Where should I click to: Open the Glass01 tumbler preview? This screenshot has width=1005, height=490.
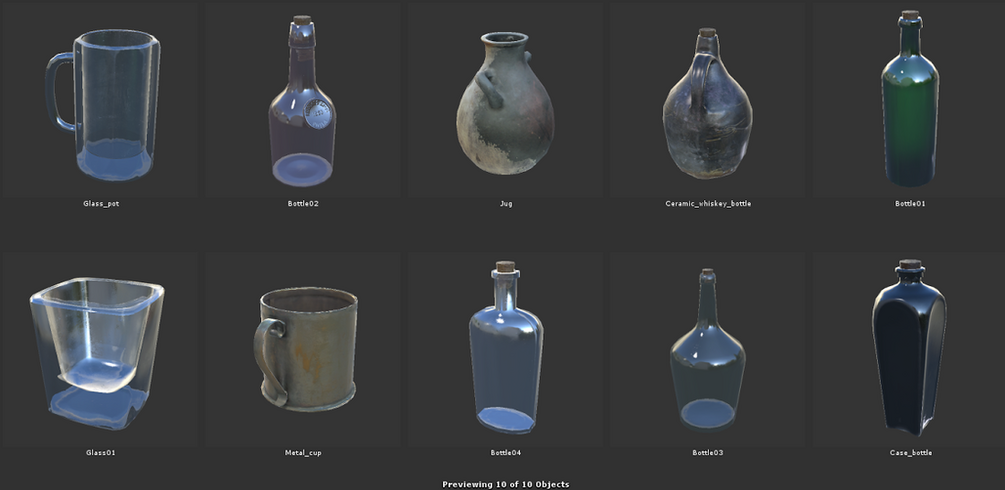[x=99, y=350]
